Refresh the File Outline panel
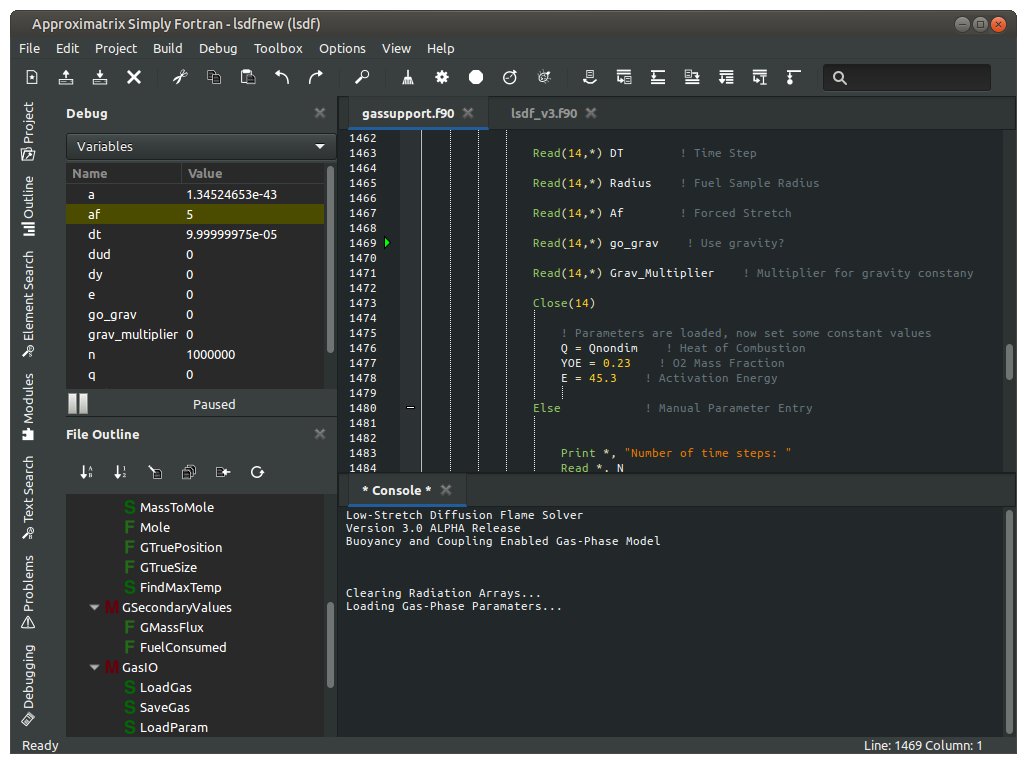 coord(257,472)
